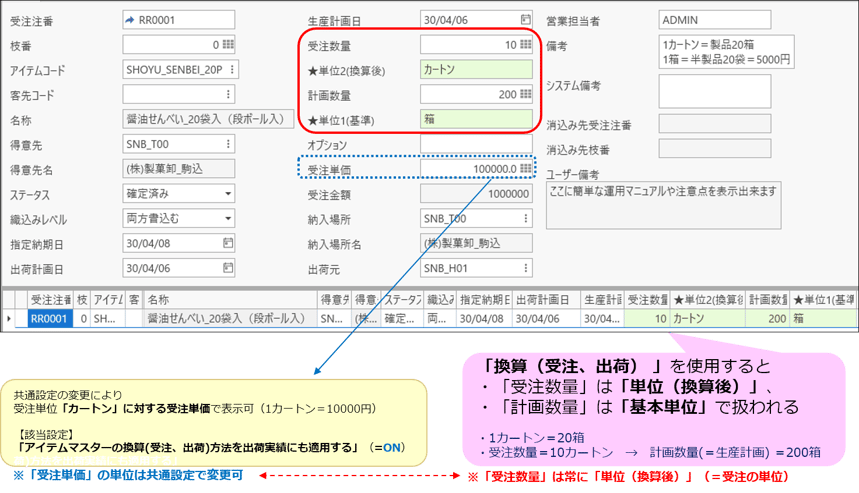Select grid cell 10 in 受注数量 column
The width and height of the screenshot is (859, 493).
[x=647, y=318]
